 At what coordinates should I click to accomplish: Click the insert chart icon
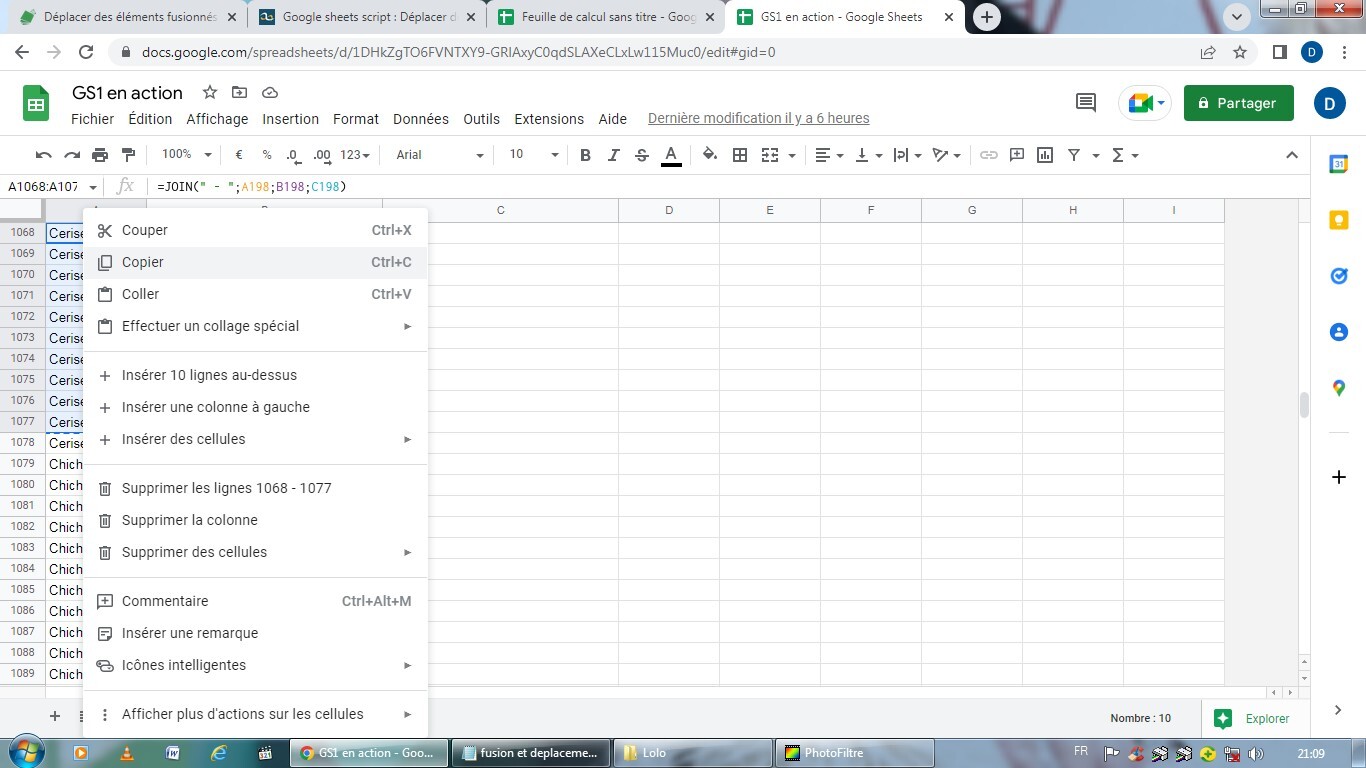[x=1045, y=155]
